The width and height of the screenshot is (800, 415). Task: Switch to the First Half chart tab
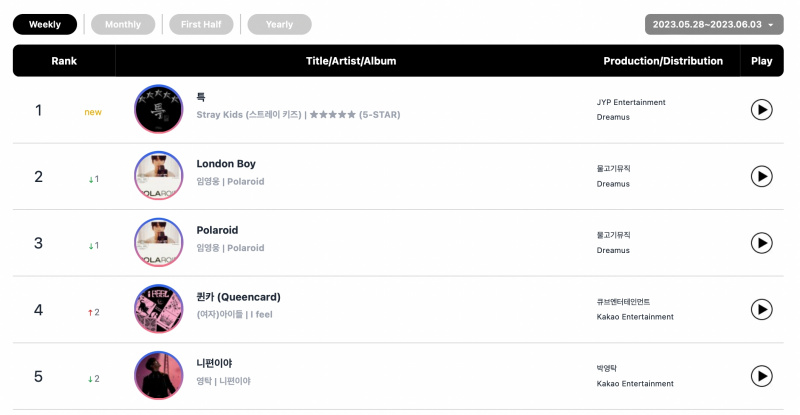pos(201,25)
